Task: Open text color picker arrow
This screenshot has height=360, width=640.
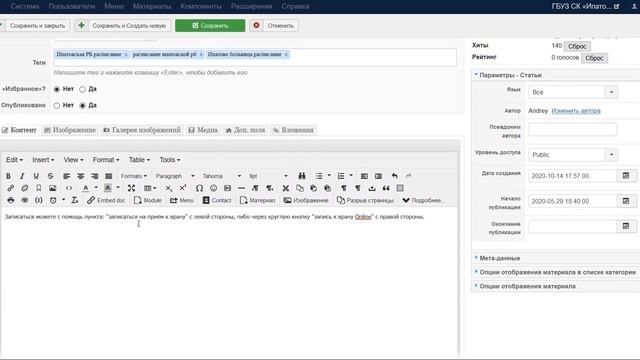Action: pos(96,188)
